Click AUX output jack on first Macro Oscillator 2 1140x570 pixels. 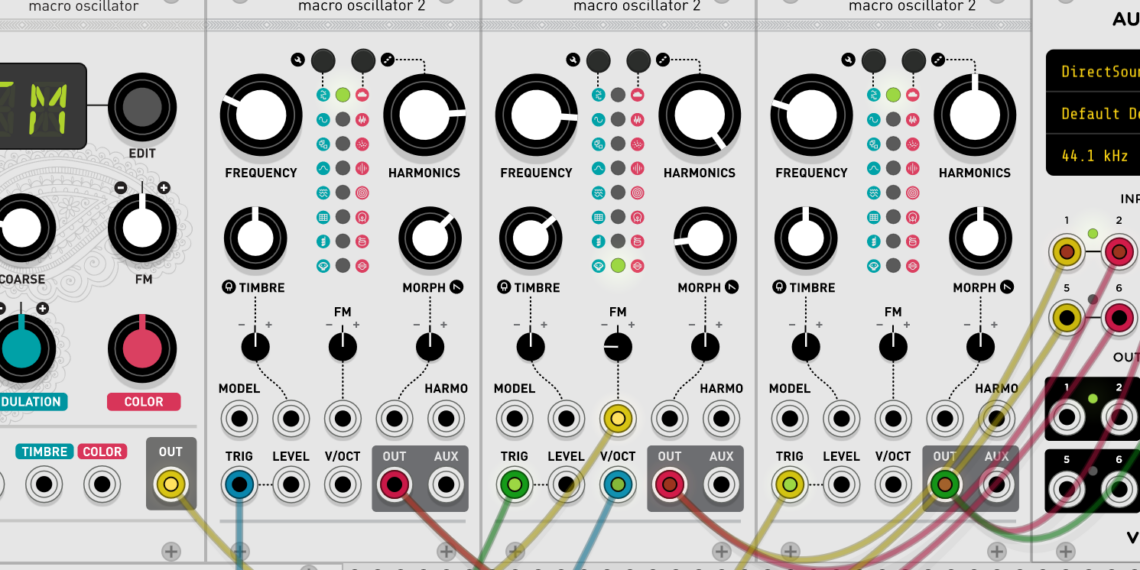444,485
